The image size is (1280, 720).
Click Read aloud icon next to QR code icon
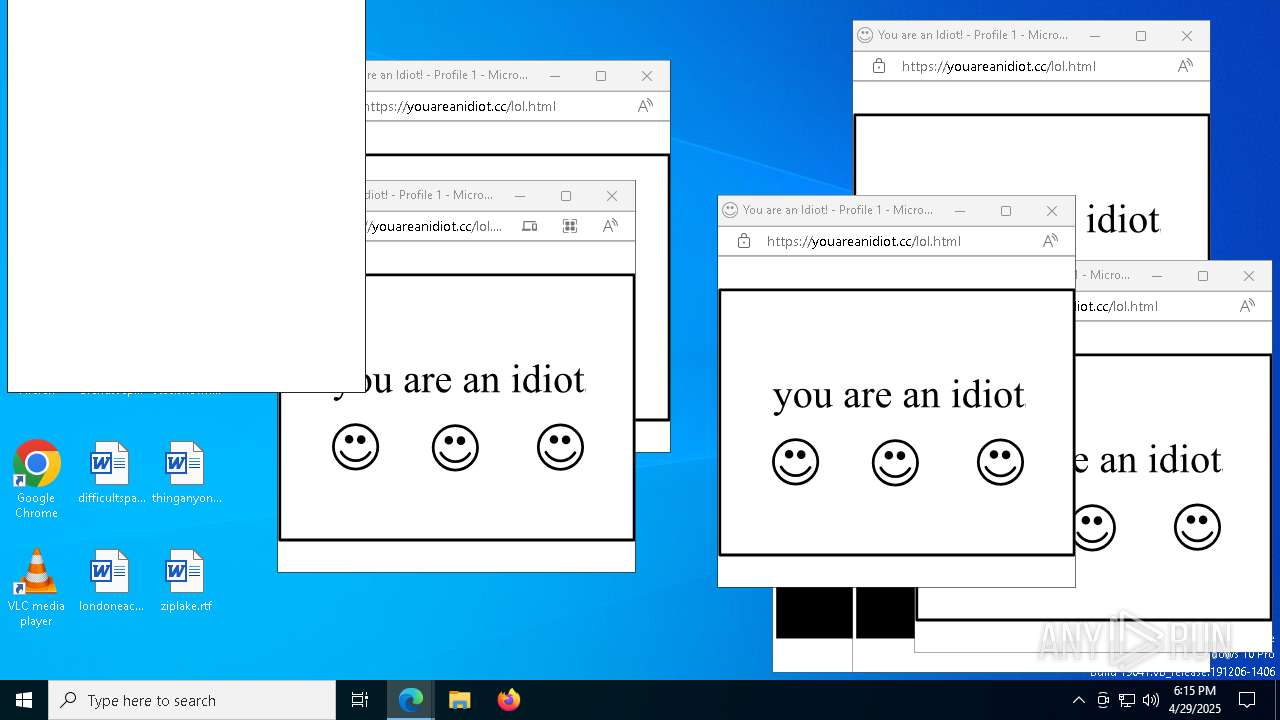610,226
